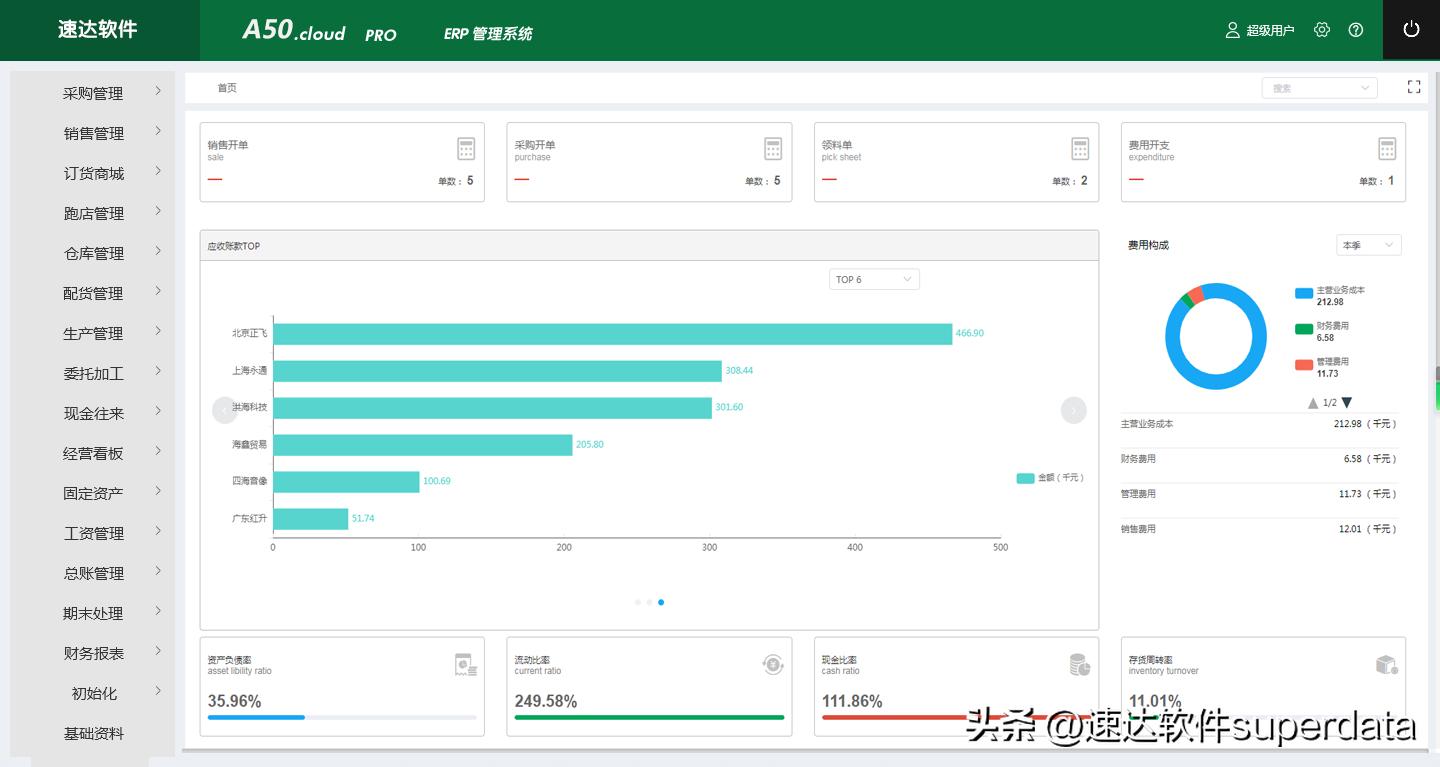Click the third carousel pagination dot
Image resolution: width=1440 pixels, height=767 pixels.
(x=661, y=602)
